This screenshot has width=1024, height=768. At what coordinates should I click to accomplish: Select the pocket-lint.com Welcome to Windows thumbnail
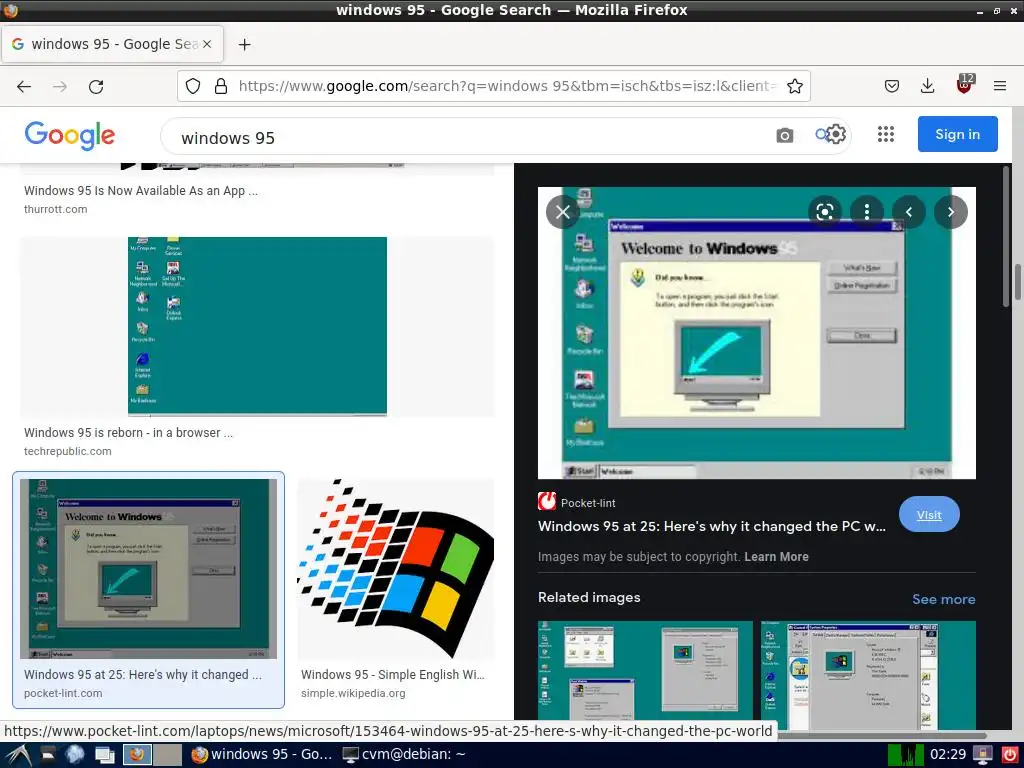point(148,569)
